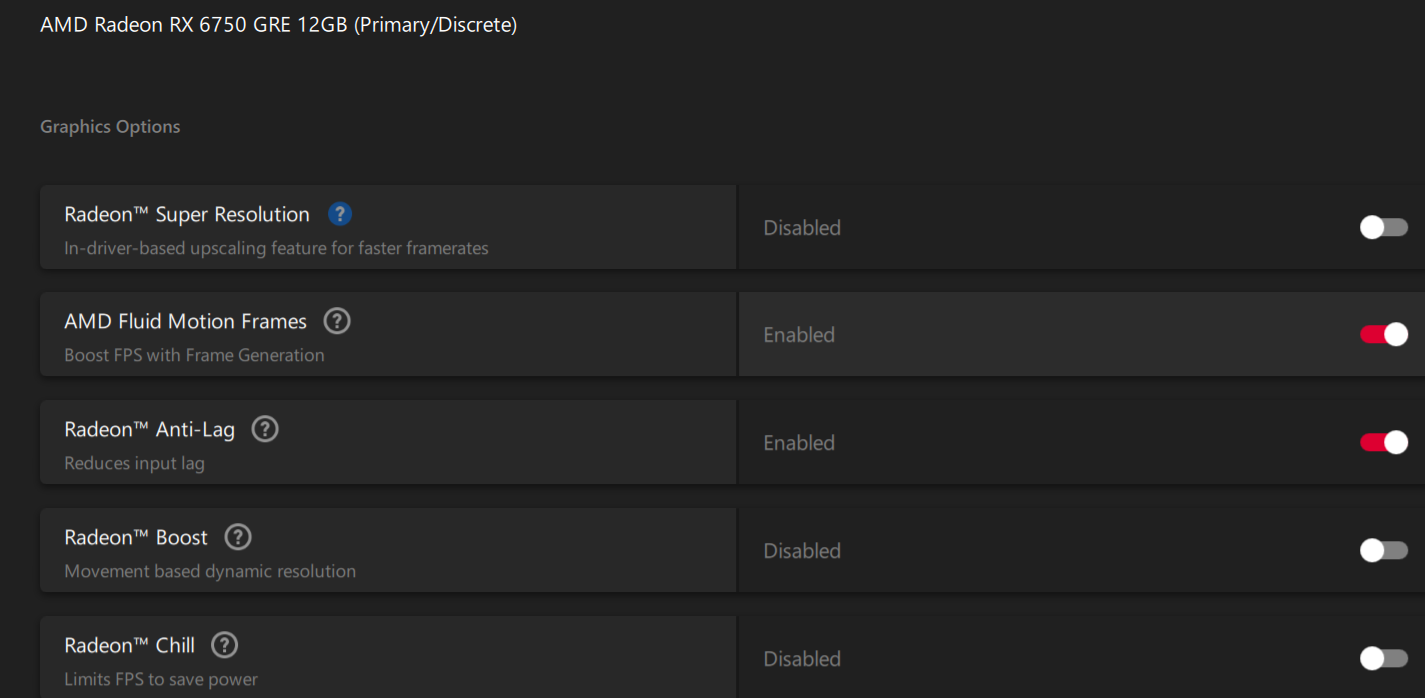Image resolution: width=1425 pixels, height=698 pixels.
Task: Click the AMD Fluid Motion Frames help icon
Action: (x=338, y=321)
